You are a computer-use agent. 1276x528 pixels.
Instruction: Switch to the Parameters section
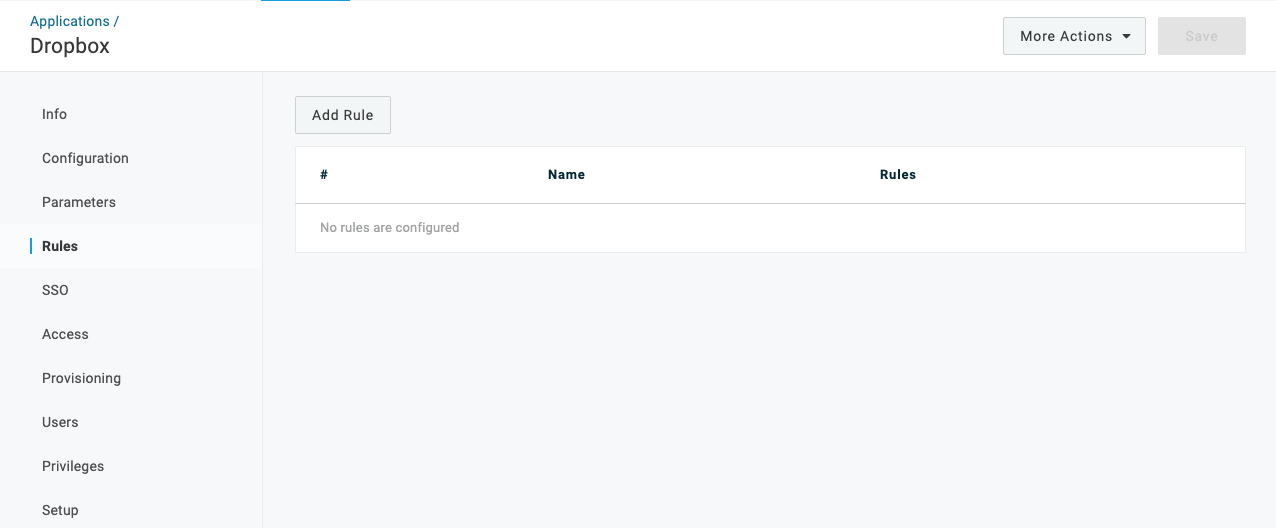coord(79,202)
